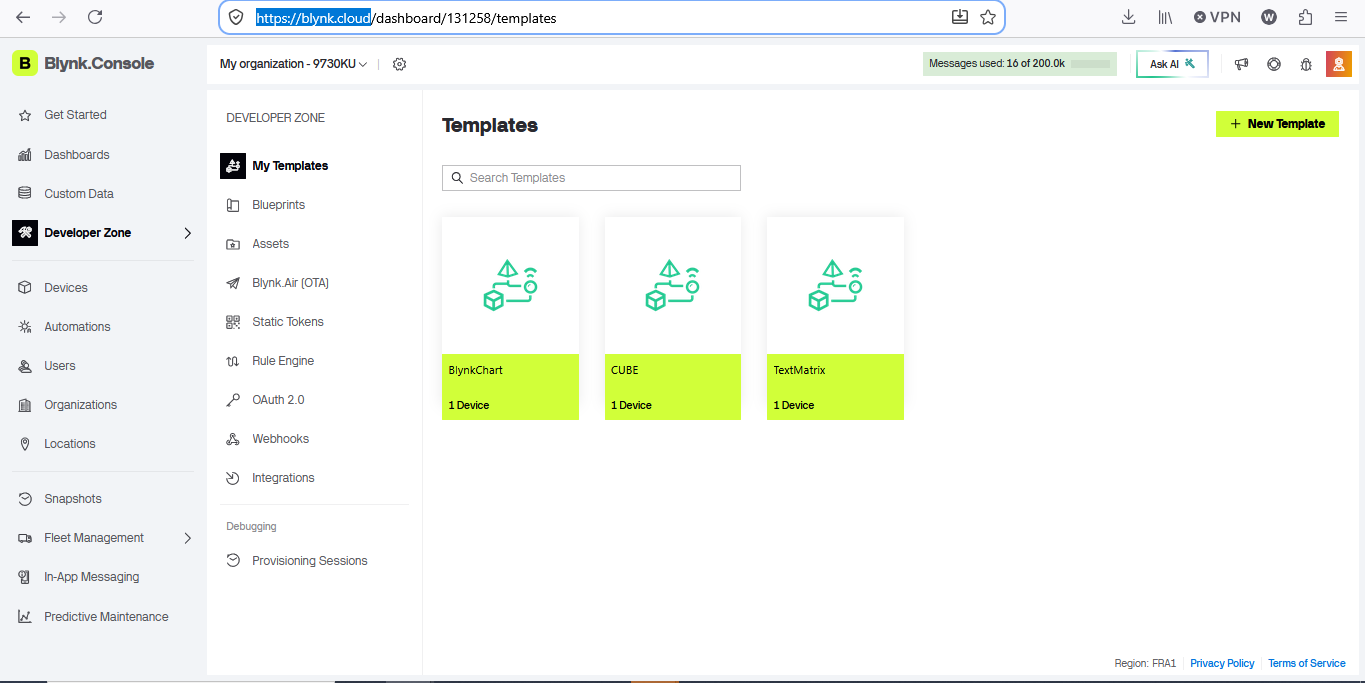Open the BlynkChart template card
This screenshot has width=1367, height=683.
tap(510, 318)
